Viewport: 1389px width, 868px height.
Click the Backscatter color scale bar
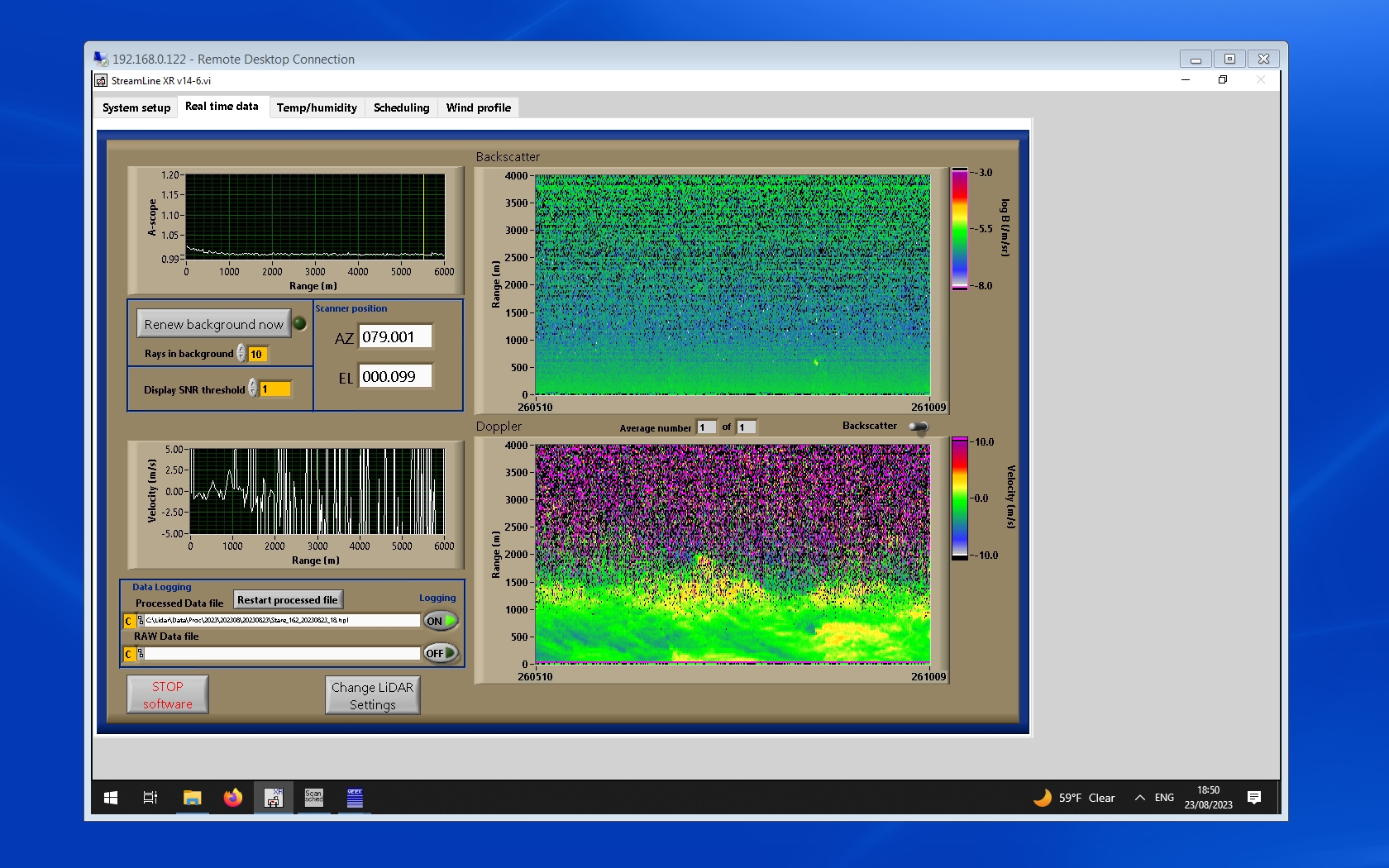point(959,229)
